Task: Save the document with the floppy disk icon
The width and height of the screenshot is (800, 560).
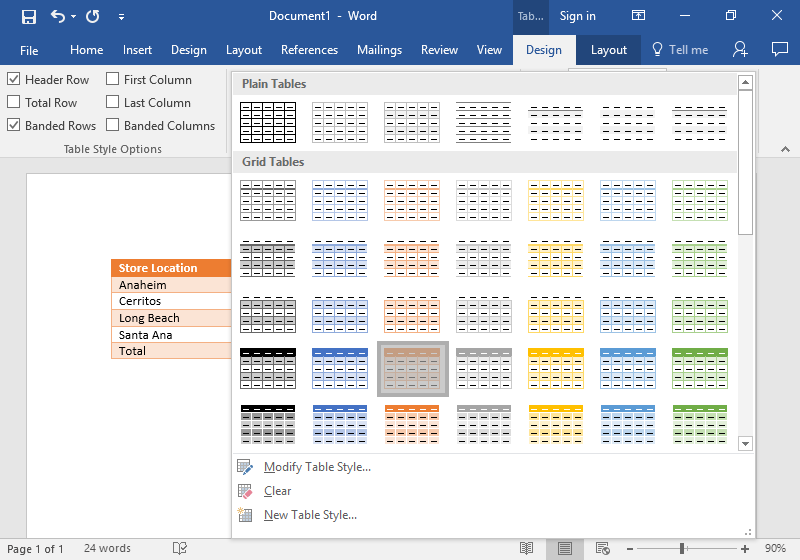Action: pos(29,16)
